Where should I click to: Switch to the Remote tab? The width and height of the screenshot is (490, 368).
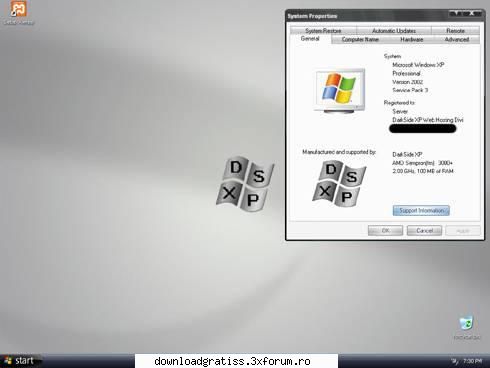pos(455,31)
